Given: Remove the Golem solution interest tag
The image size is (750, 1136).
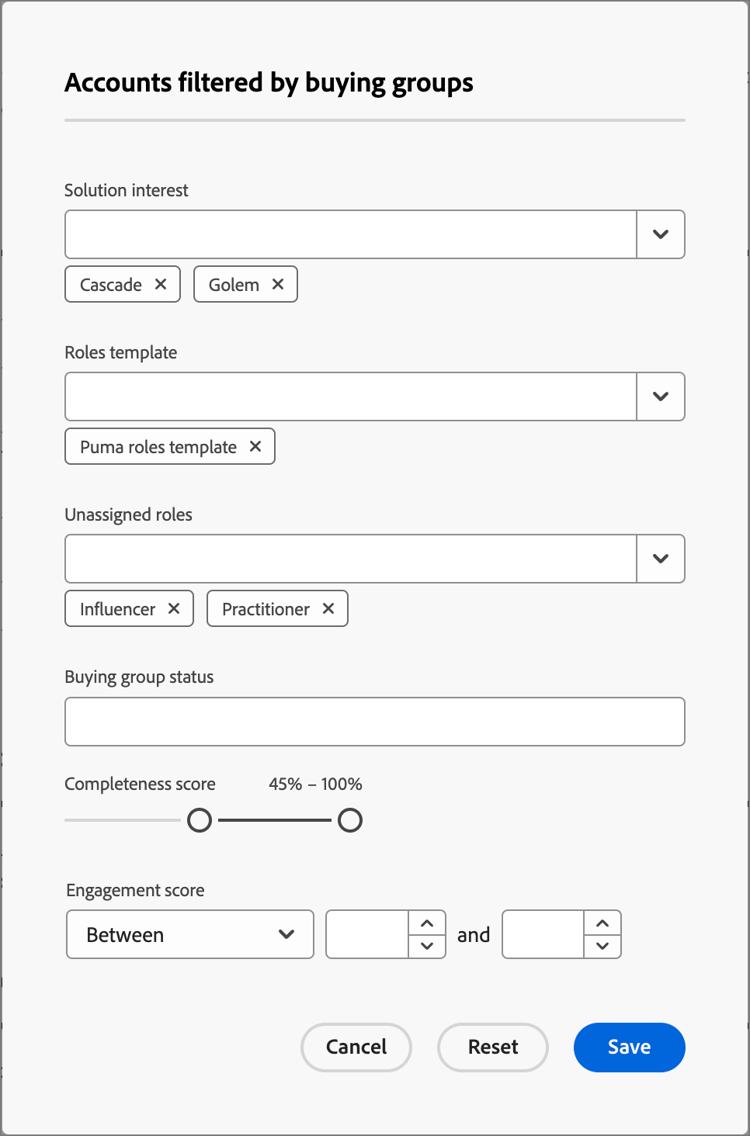Looking at the screenshot, I should coord(279,284).
